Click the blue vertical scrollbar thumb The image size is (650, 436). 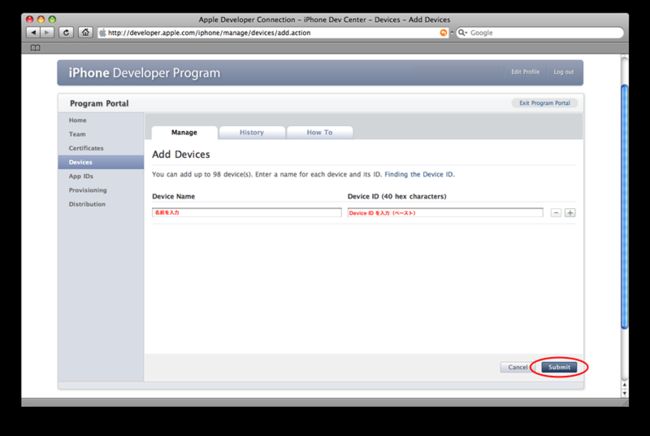click(624, 206)
